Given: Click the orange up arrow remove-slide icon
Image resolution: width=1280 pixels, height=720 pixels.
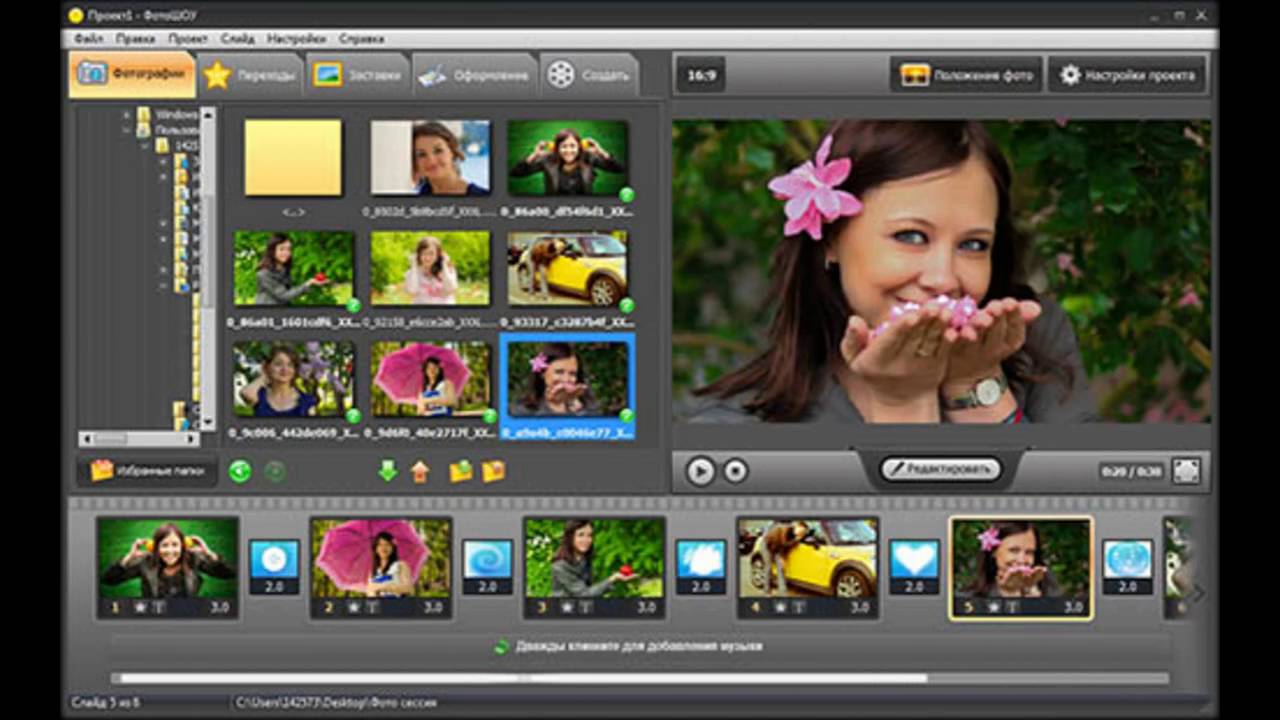Looking at the screenshot, I should point(420,471).
